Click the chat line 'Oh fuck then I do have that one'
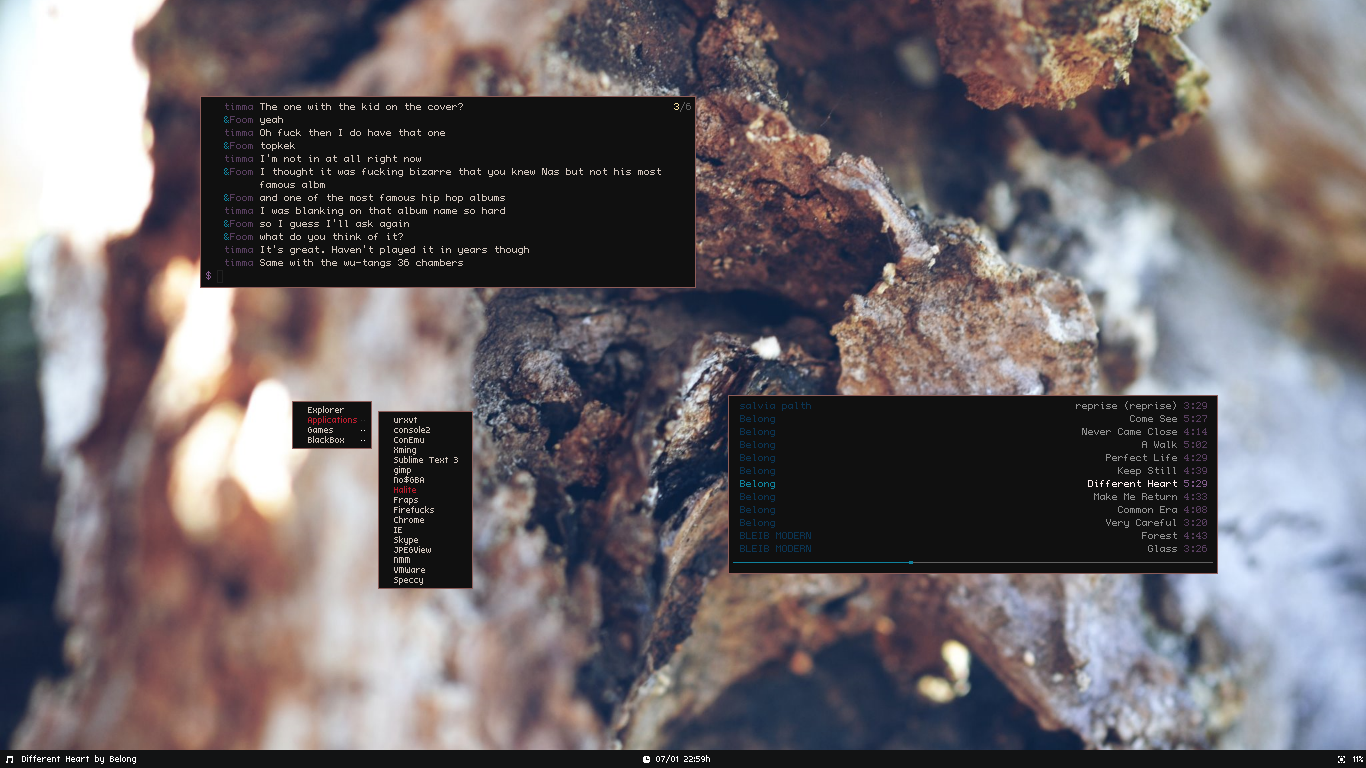 352,133
